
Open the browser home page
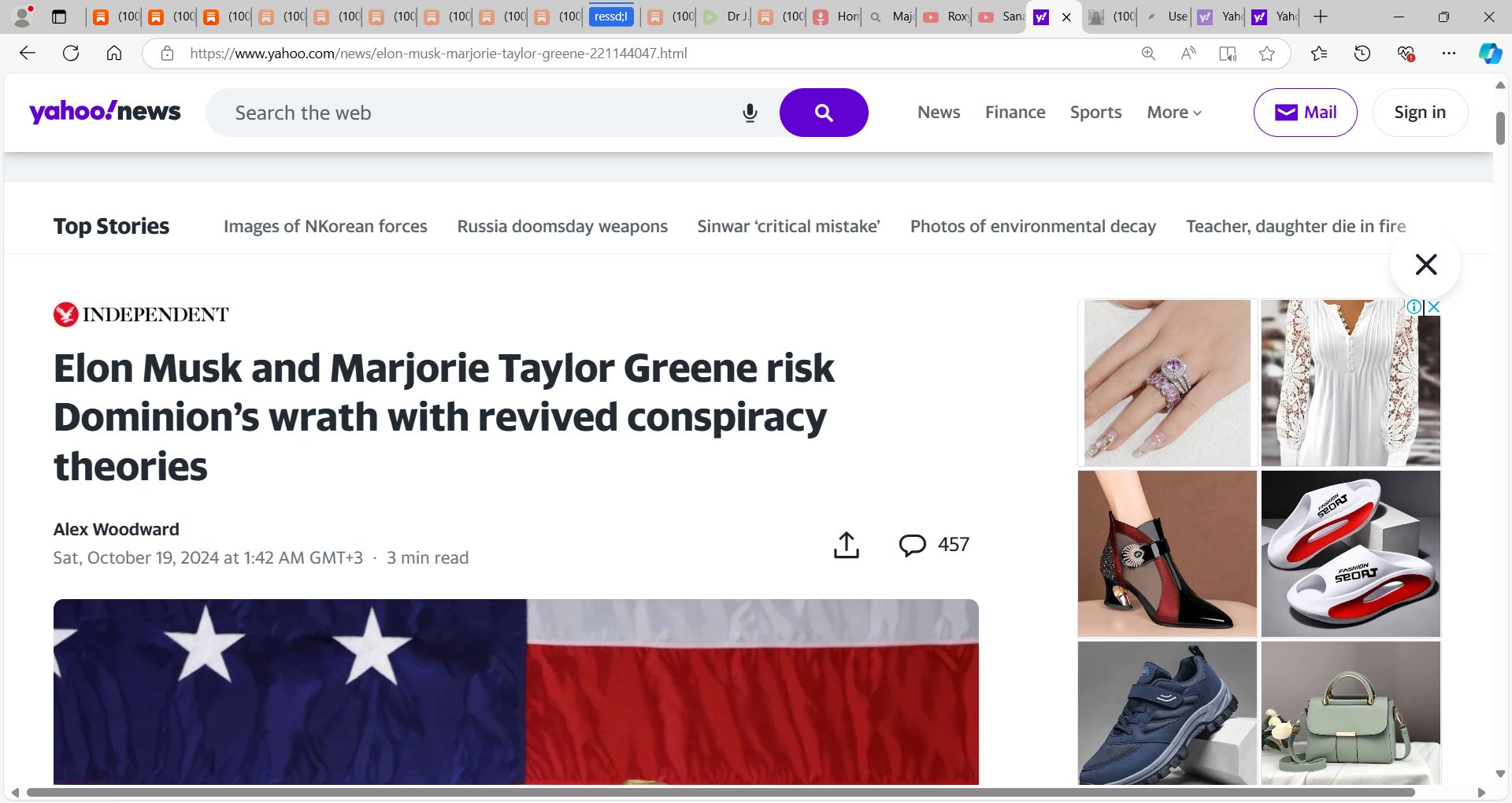[114, 53]
